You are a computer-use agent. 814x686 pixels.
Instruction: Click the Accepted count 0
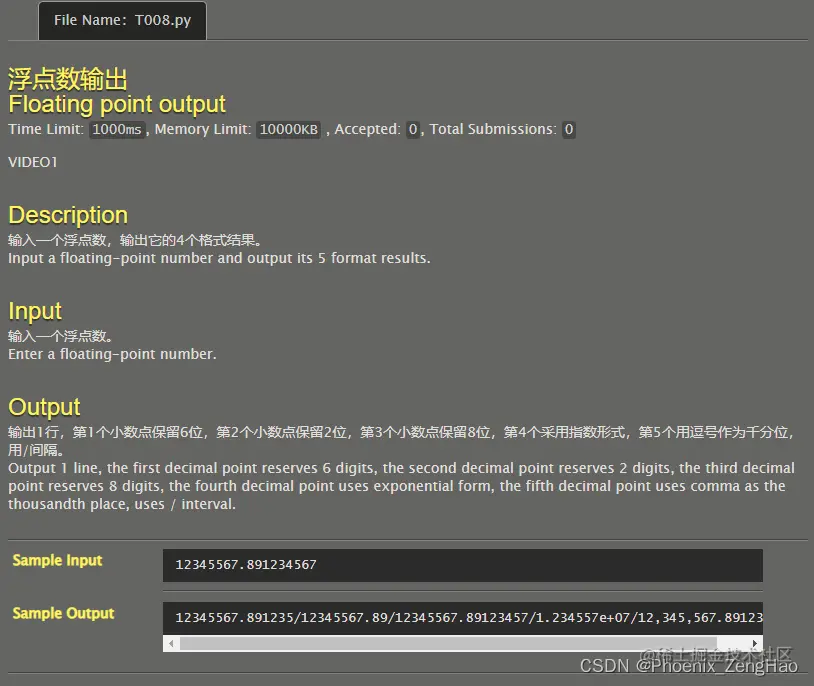[413, 129]
